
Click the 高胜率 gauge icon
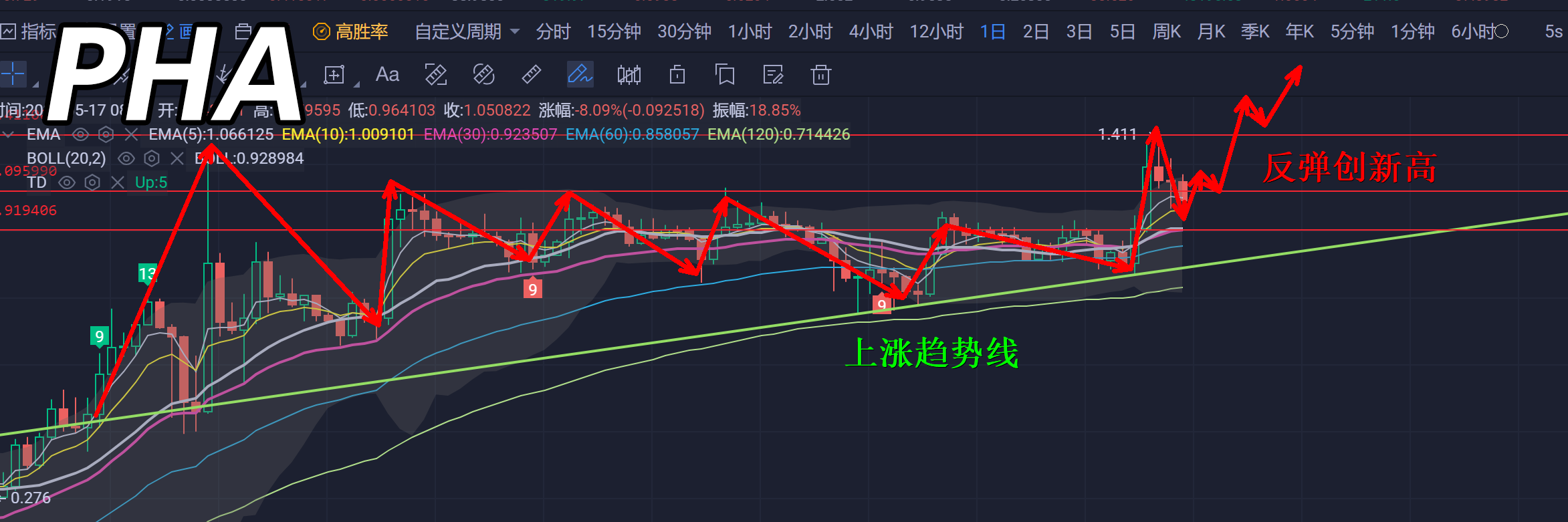(x=322, y=31)
